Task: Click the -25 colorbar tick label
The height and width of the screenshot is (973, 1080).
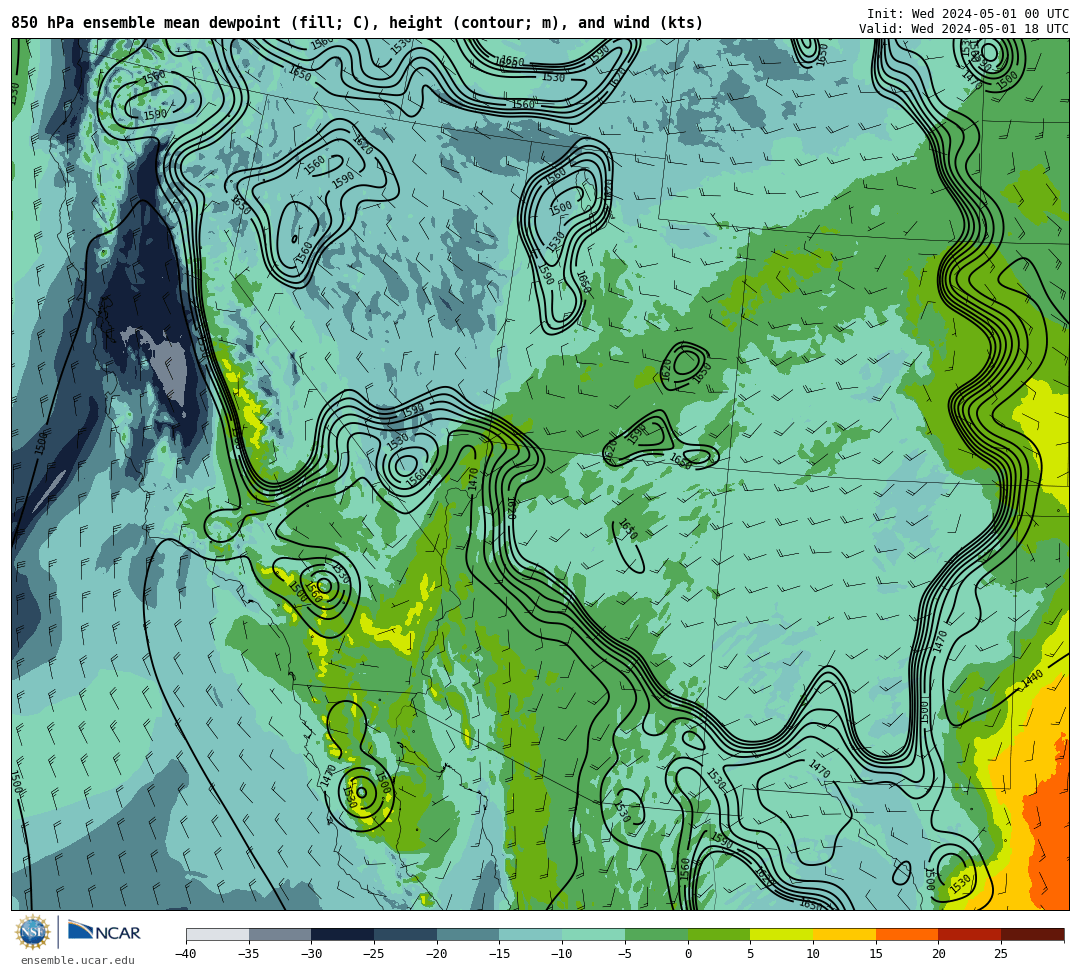Action: coord(373,954)
